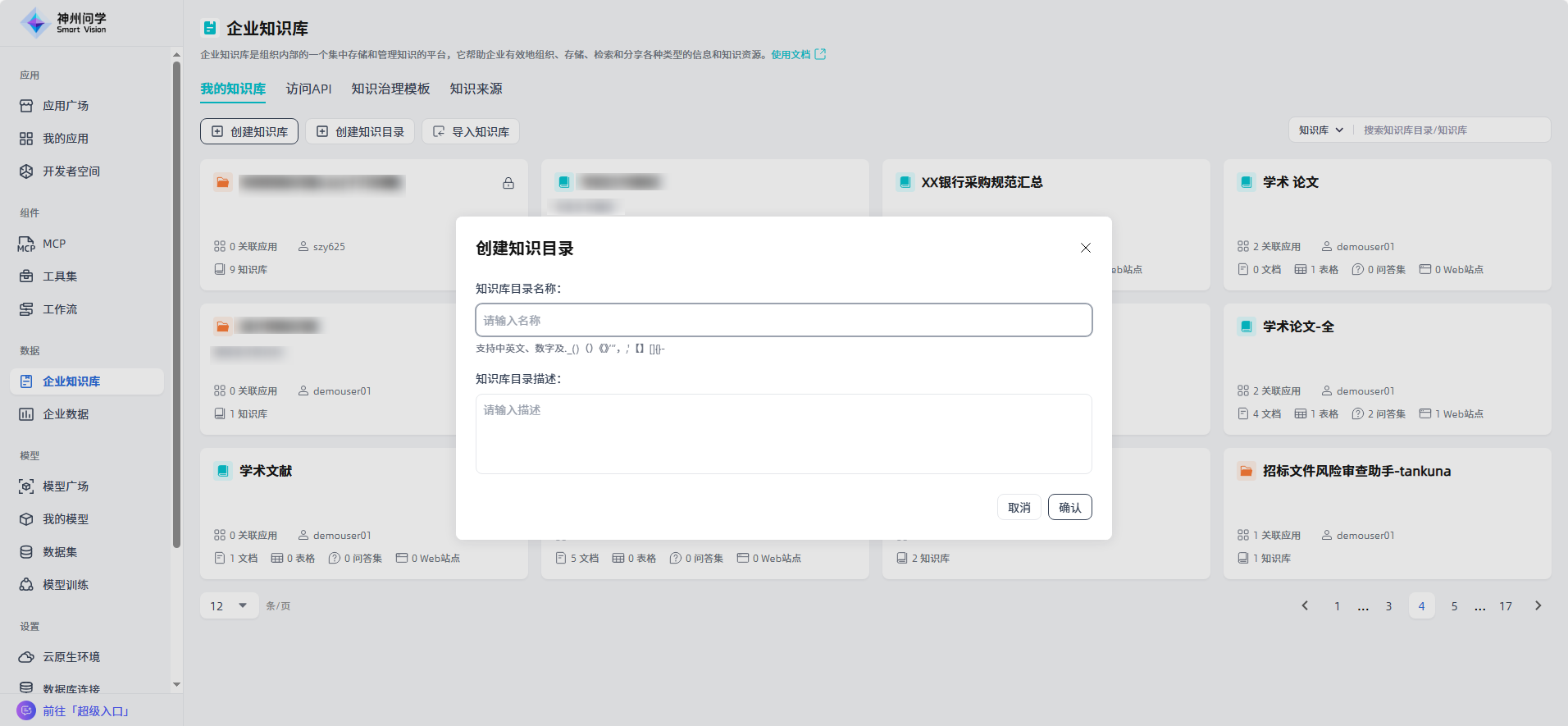Open 开发者空间 via its icon
This screenshot has height=726, width=1568.
click(26, 171)
